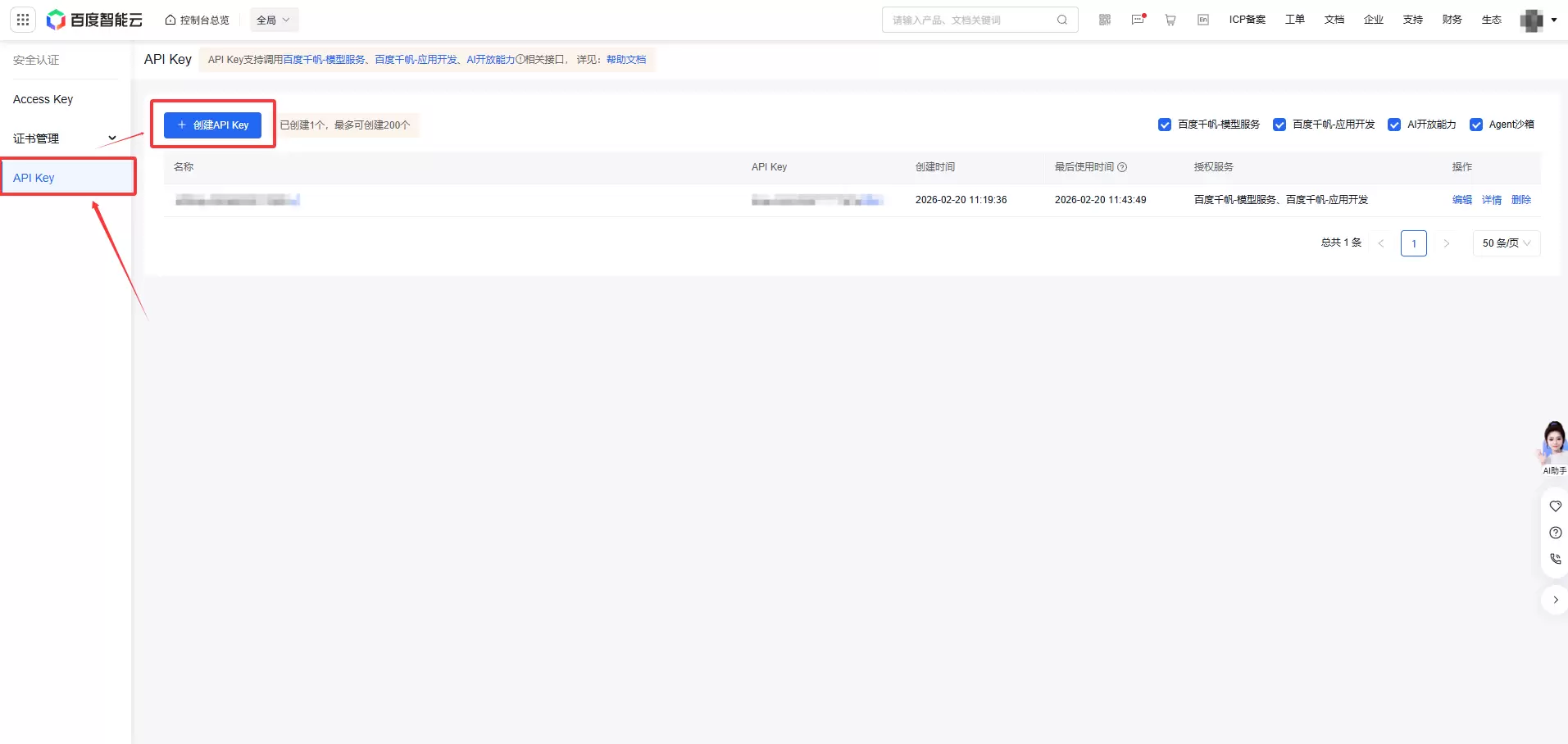Click the 删除 link in the key row
Viewport: 1568px width, 744px height.
(x=1520, y=200)
